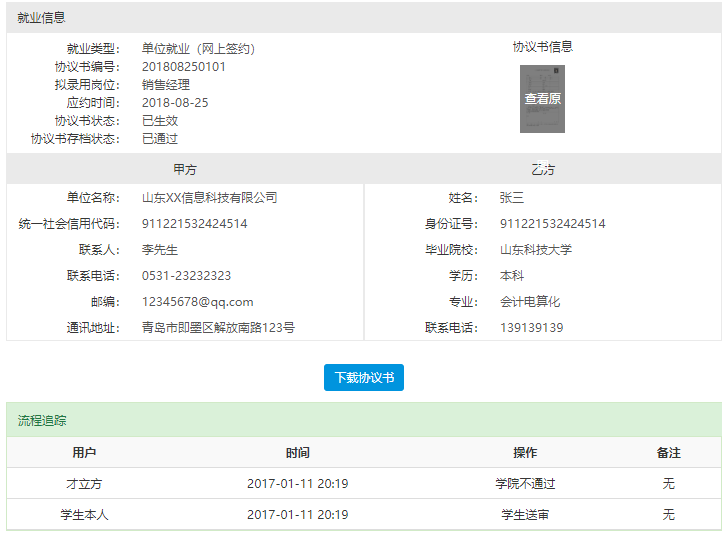Image resolution: width=728 pixels, height=535 pixels.
Task: Click the 用户 table column header
Action: 84,453
